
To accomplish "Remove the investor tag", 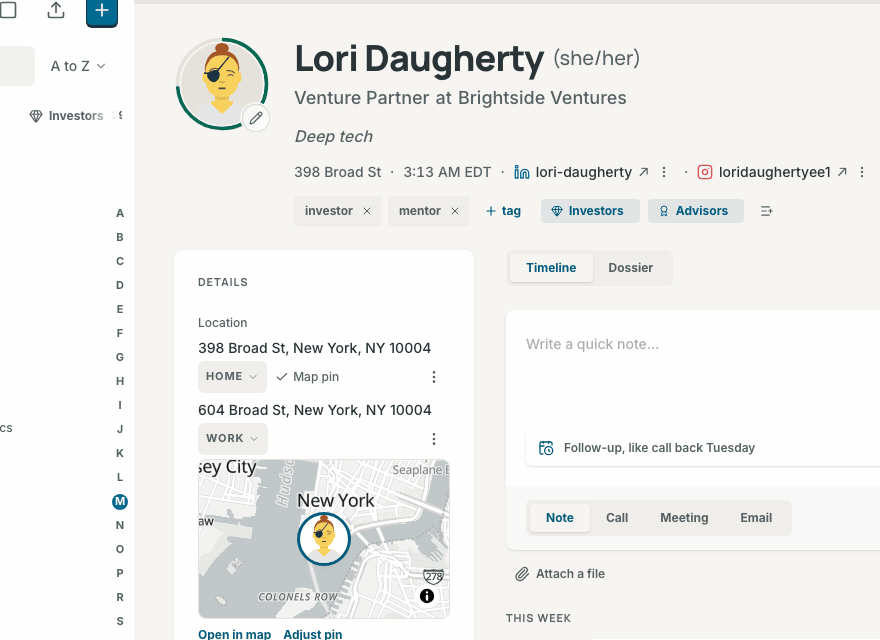I will (x=367, y=211).
